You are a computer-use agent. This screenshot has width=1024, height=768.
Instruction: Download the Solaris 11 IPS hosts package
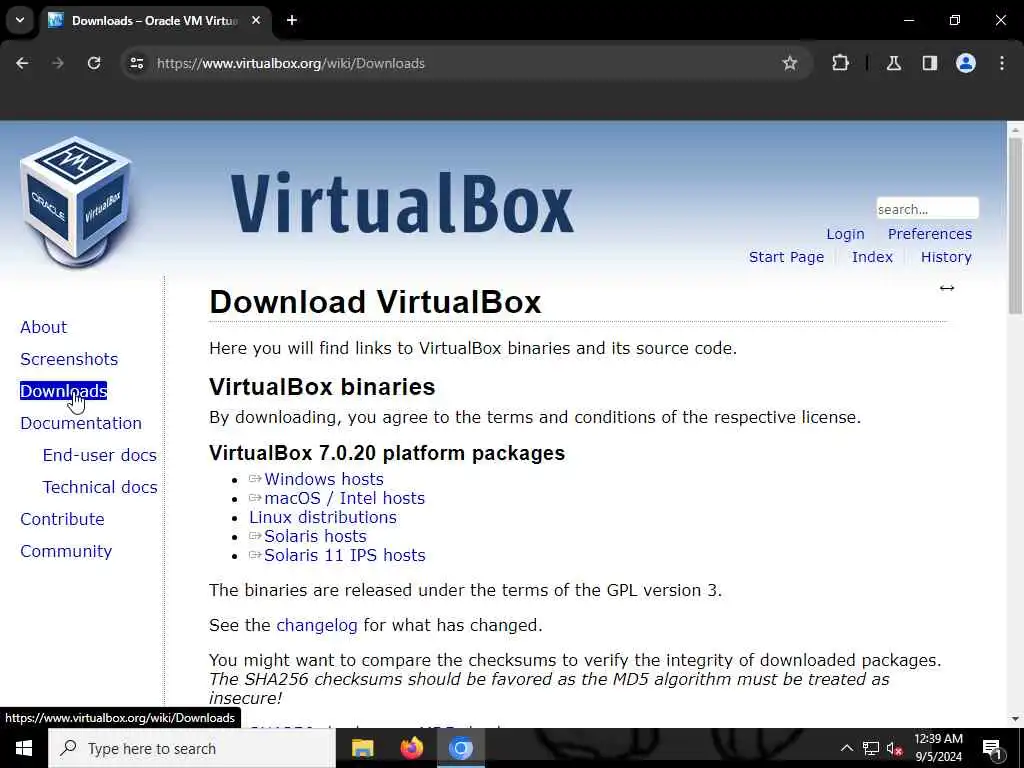[x=345, y=555]
